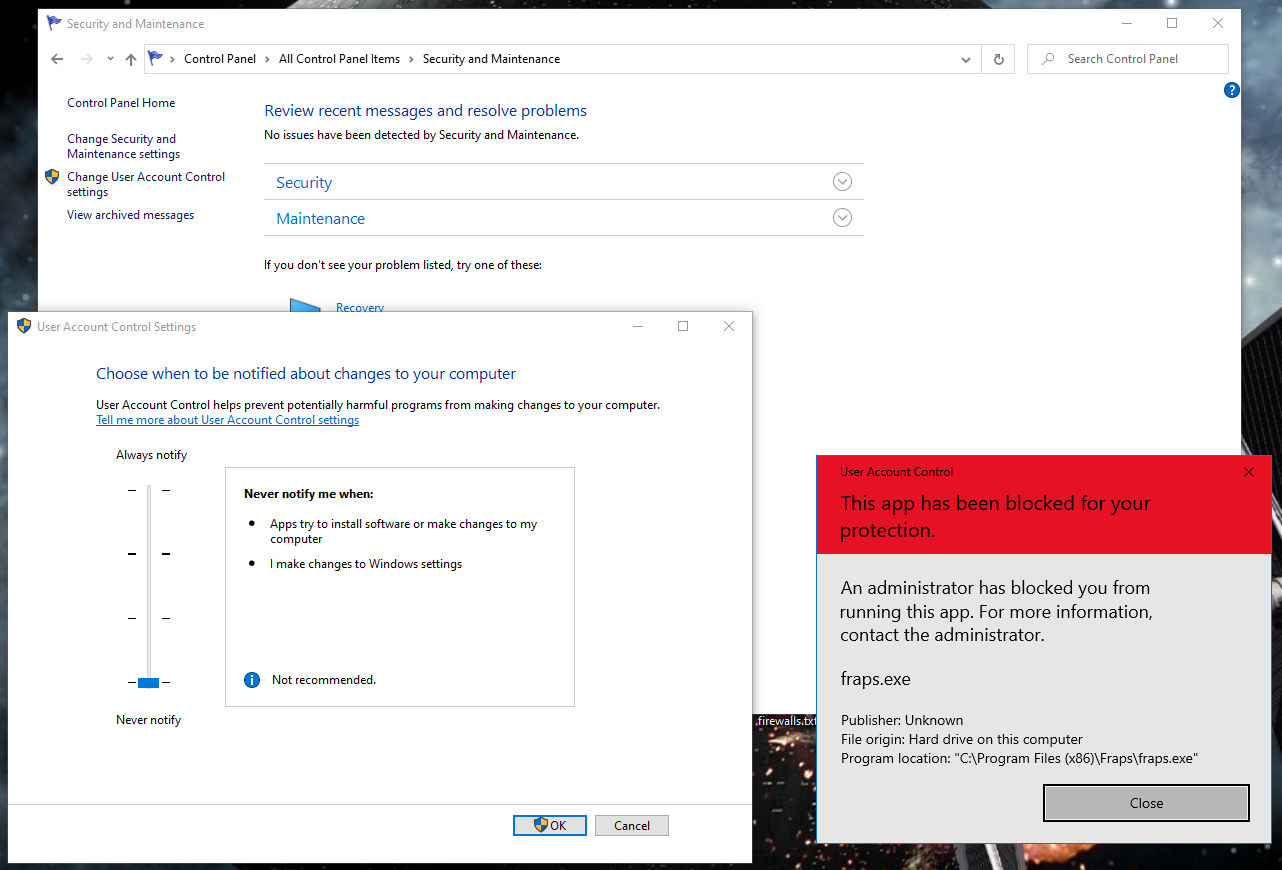Click the 'Never notify' label below slider
The height and width of the screenshot is (870, 1282).
(148, 720)
